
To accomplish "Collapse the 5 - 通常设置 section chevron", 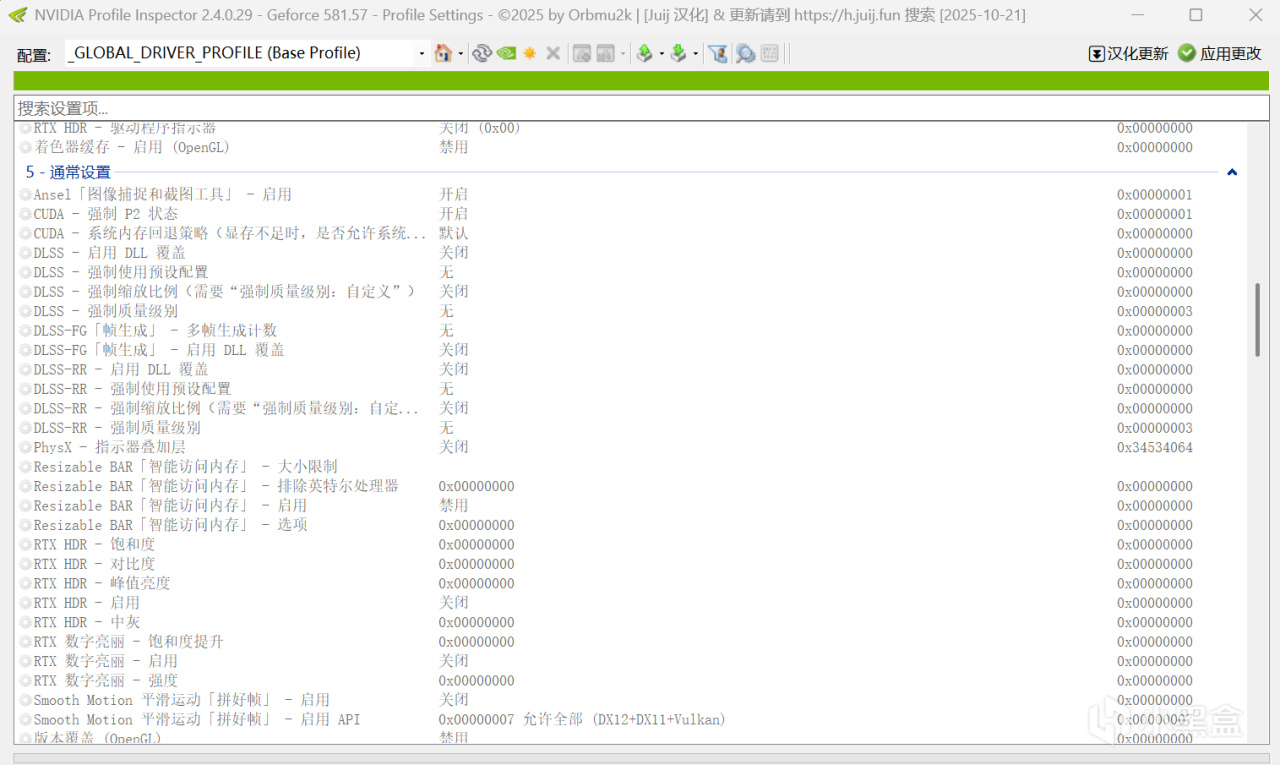I will click(x=1232, y=172).
